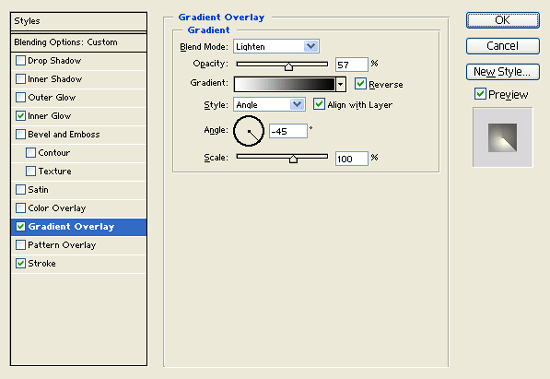Uncheck the Stroke checkbox
The image size is (550, 379).
(21, 263)
